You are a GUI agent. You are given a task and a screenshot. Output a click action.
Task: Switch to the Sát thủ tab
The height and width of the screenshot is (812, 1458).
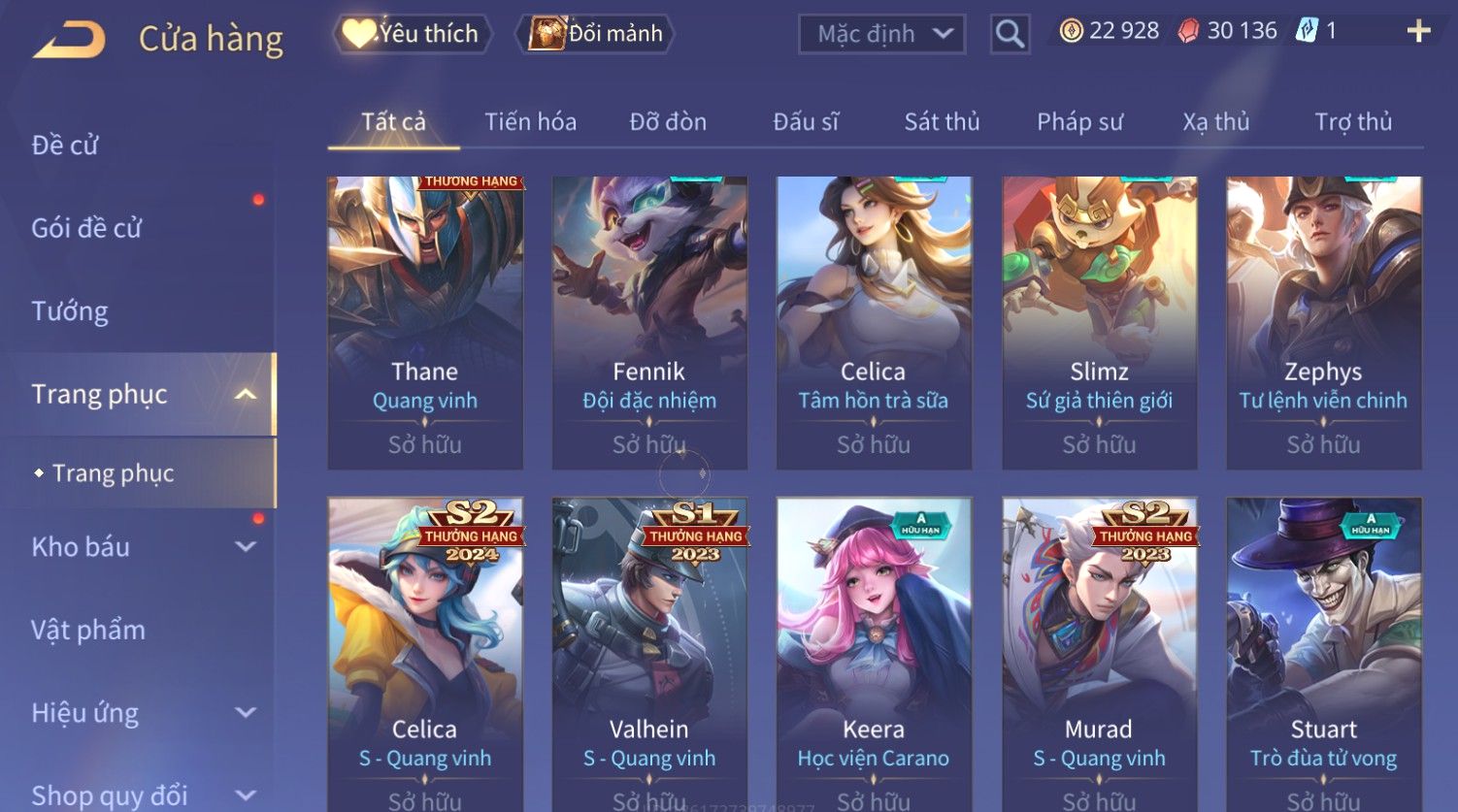tap(942, 122)
